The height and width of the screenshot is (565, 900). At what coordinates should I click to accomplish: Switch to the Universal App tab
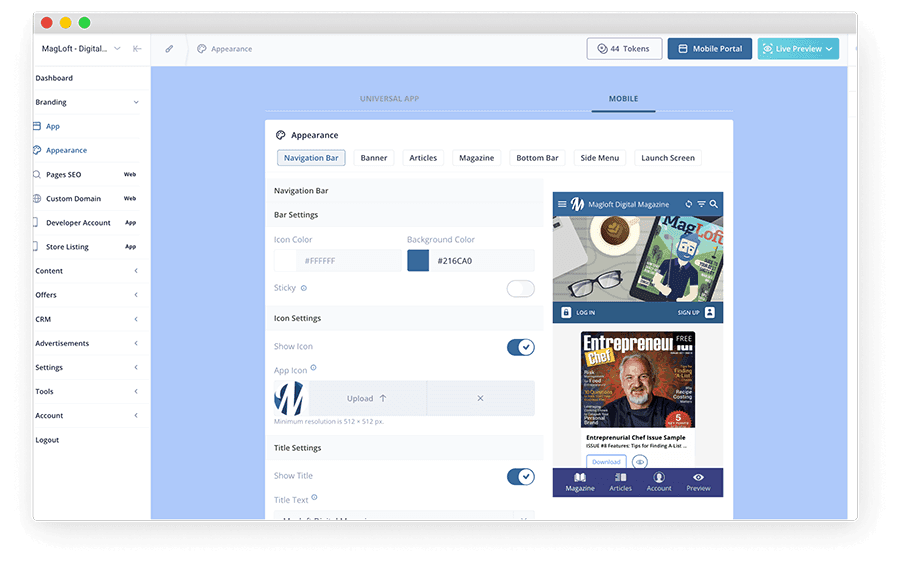(390, 99)
